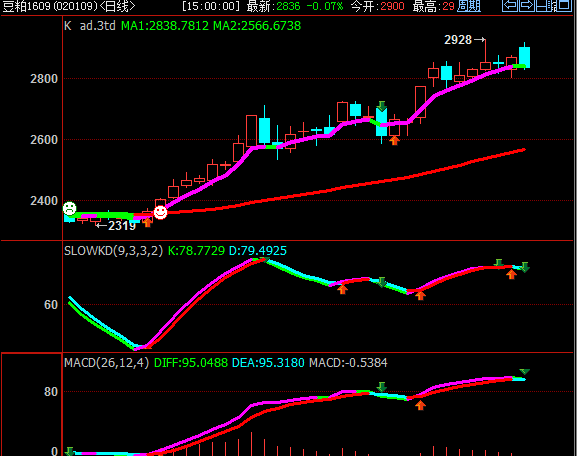Click the MA2:2566.6738 indicator value

point(257,26)
